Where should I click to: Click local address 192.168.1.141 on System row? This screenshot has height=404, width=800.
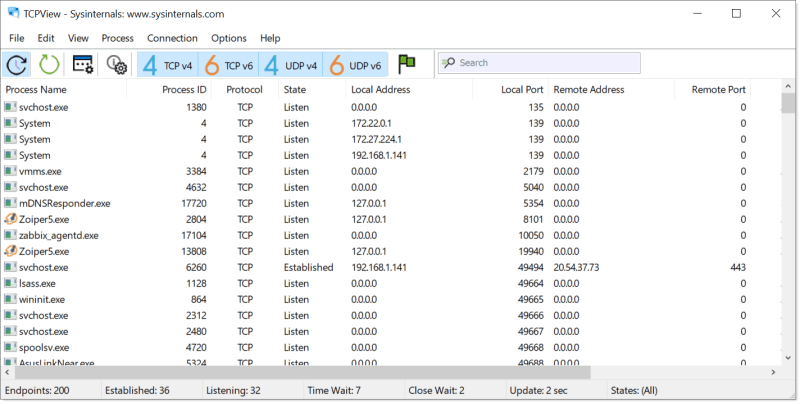(x=379, y=155)
